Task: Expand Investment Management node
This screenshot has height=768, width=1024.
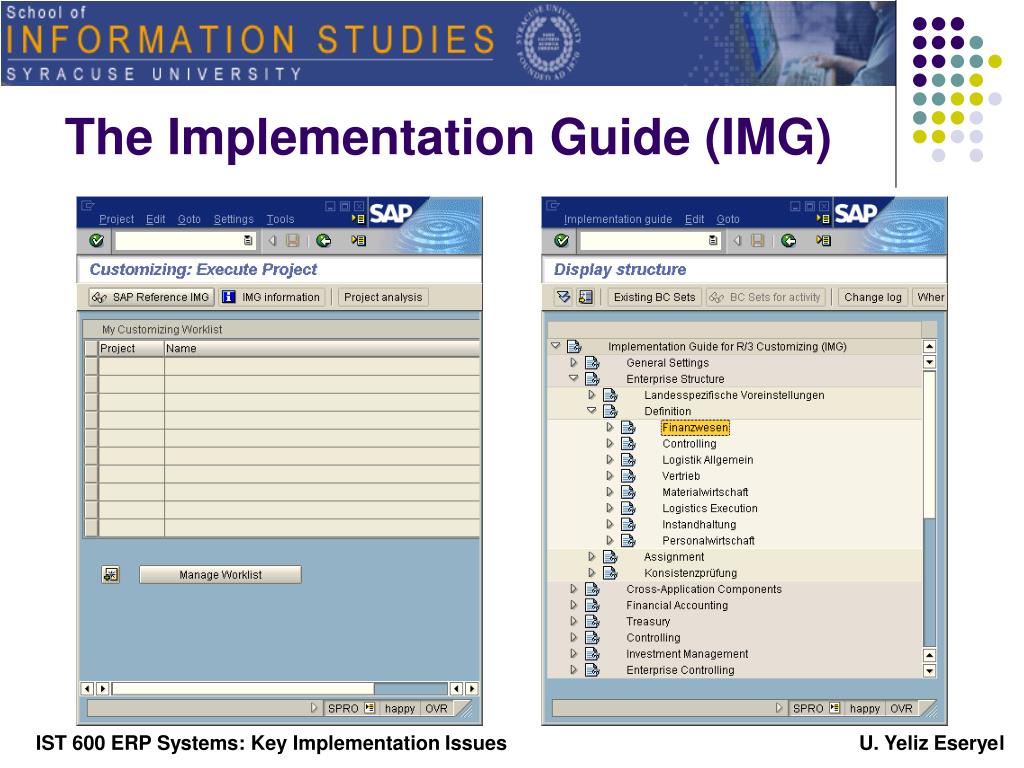Action: click(x=574, y=654)
